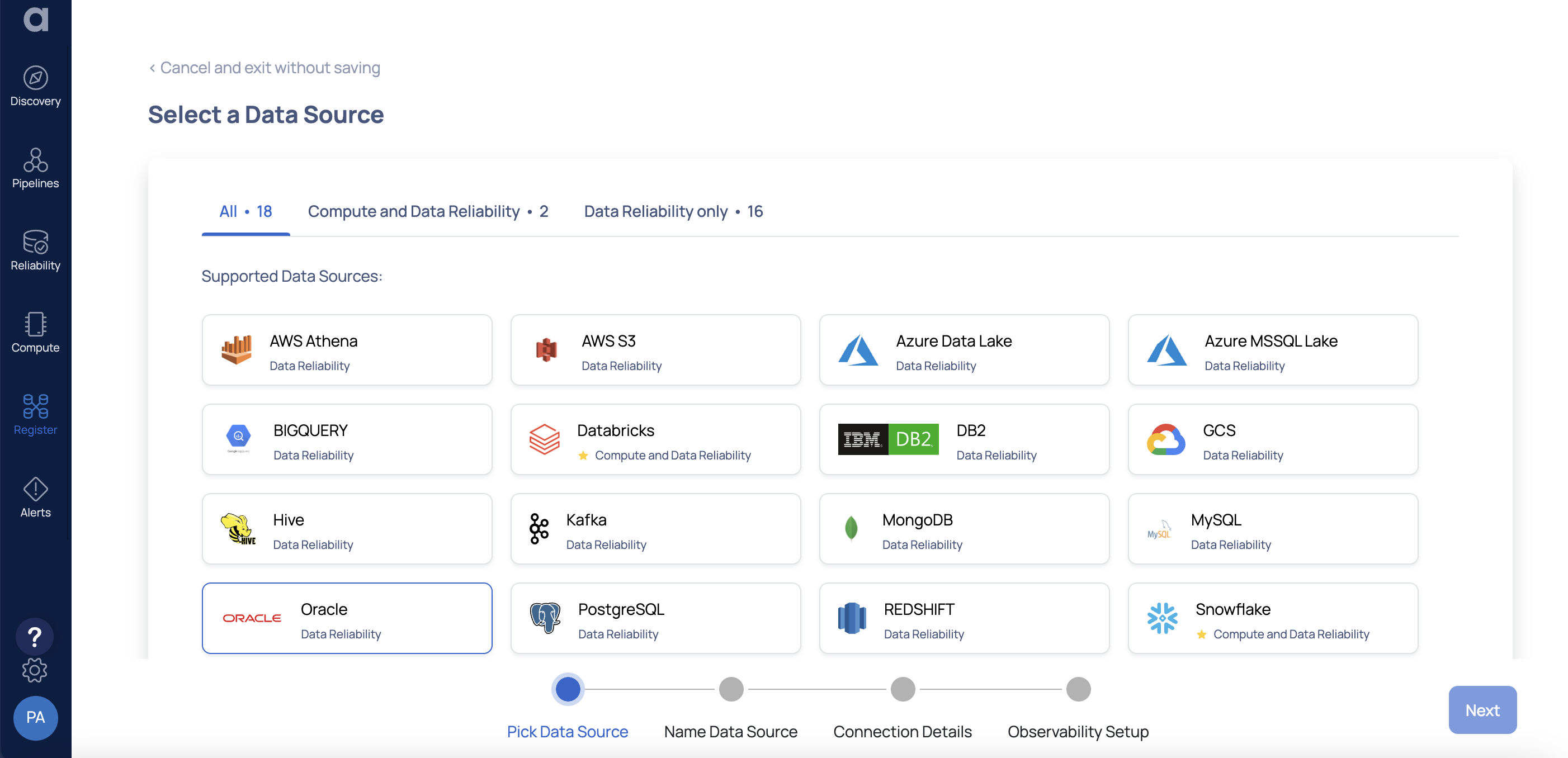Open the Compute section in sidebar

pyautogui.click(x=35, y=333)
